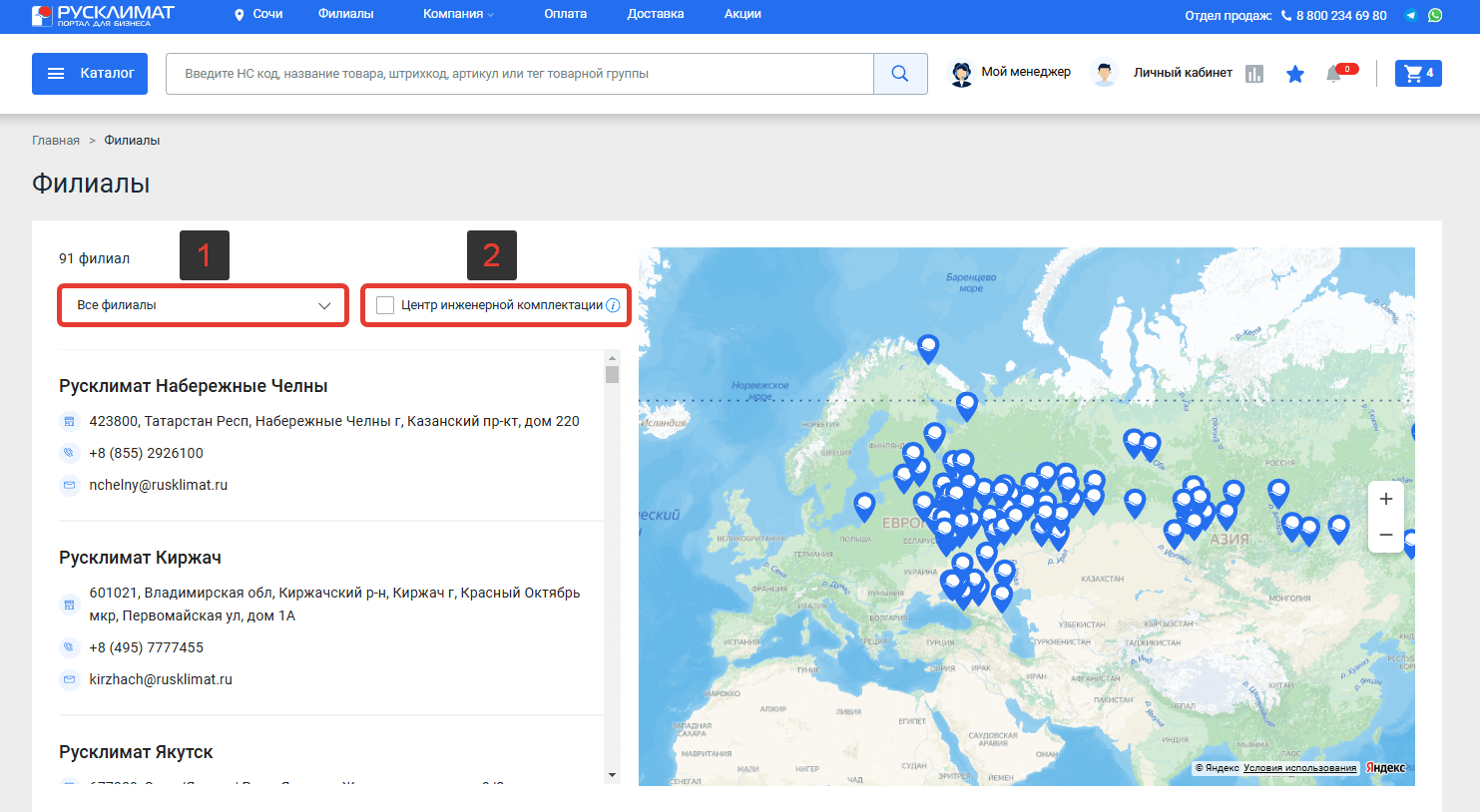
Task: Expand the Компания menu
Action: 458,14
